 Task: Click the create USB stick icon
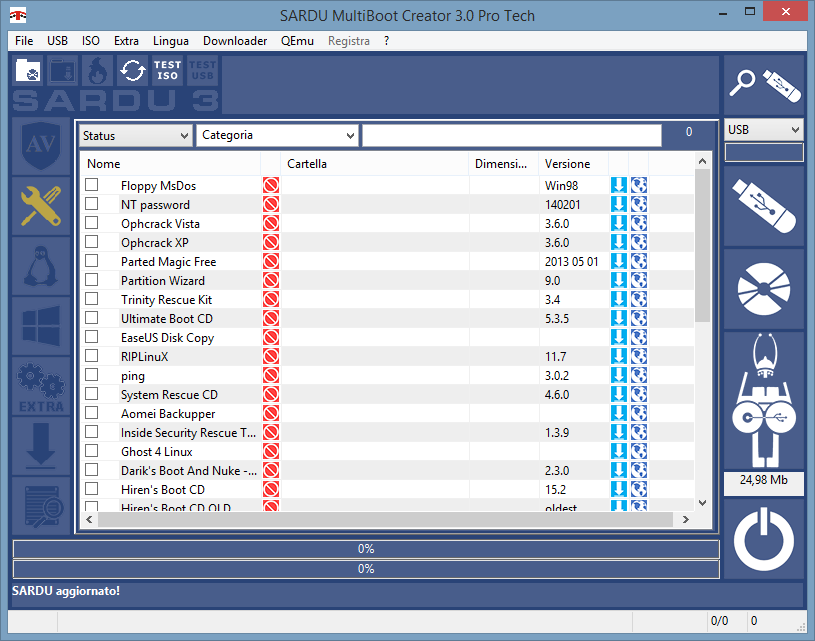click(764, 206)
